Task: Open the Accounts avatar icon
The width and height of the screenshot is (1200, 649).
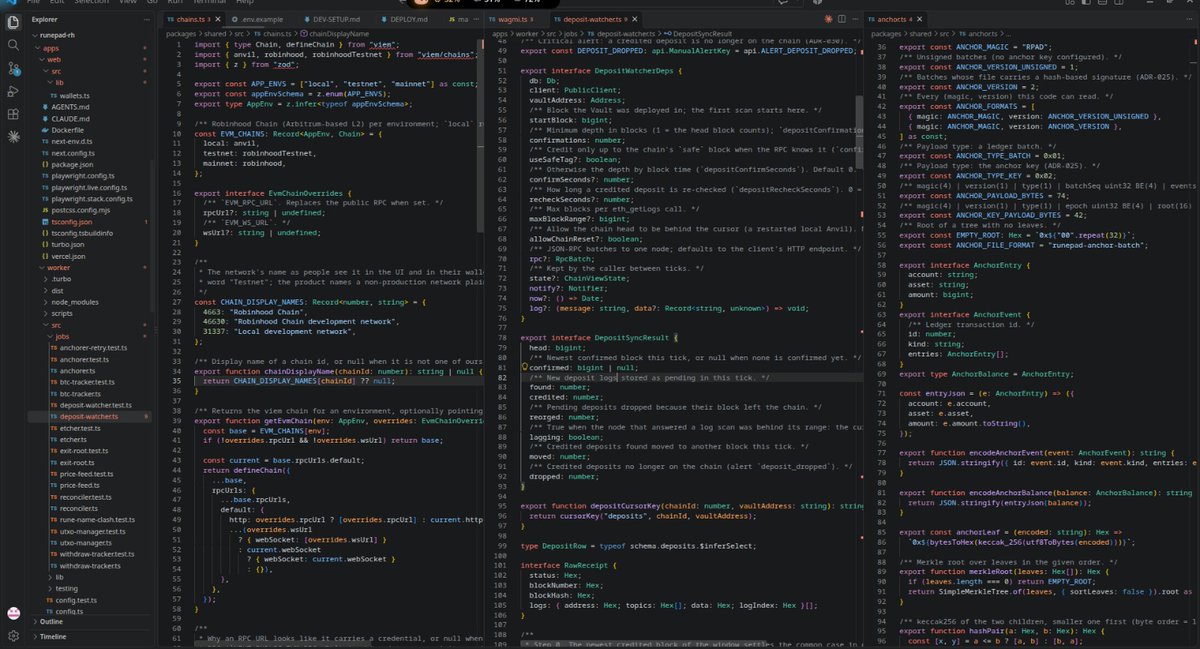Action: pos(13,614)
